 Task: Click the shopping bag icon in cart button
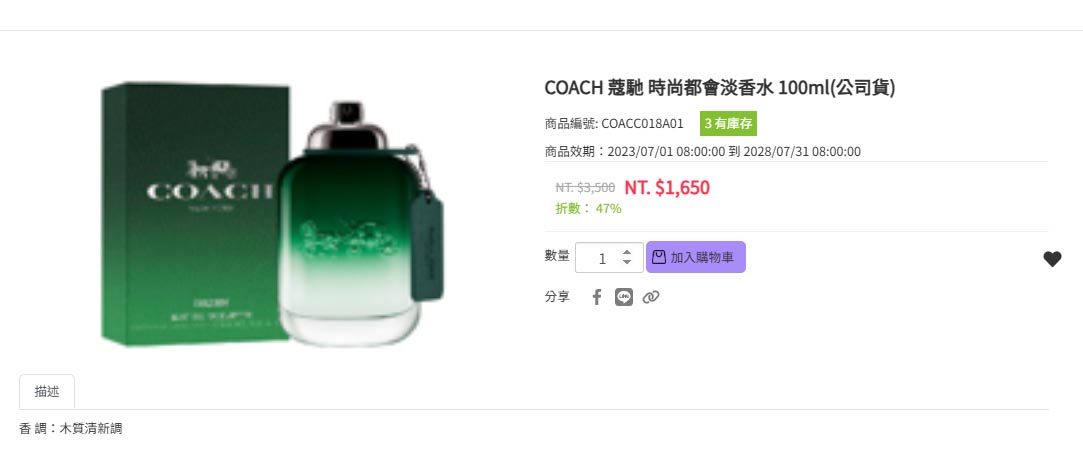pyautogui.click(x=659, y=257)
